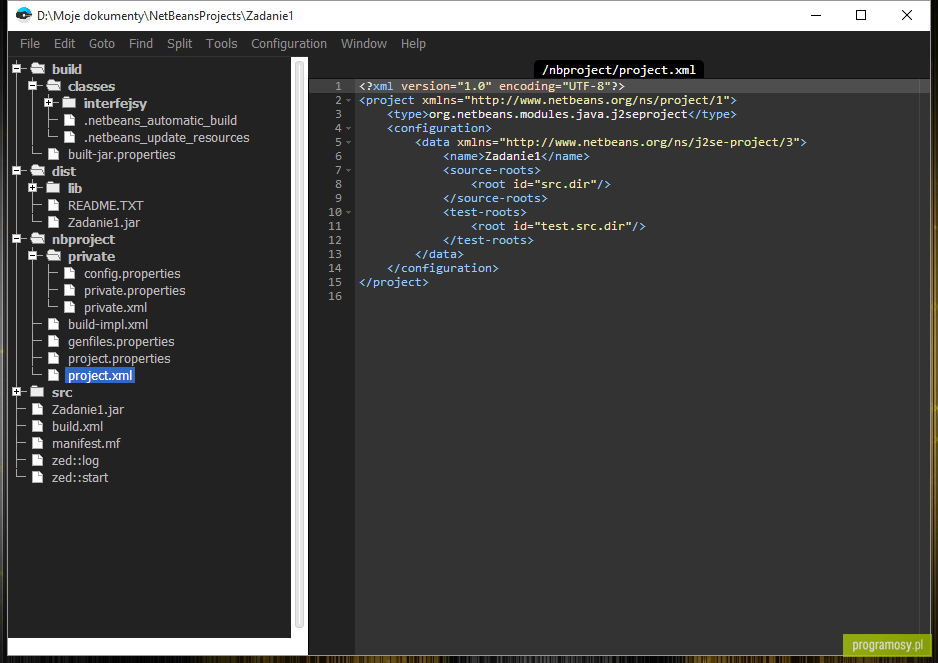Select project.xml in the file tree
Viewport: 938px width, 663px height.
point(100,375)
